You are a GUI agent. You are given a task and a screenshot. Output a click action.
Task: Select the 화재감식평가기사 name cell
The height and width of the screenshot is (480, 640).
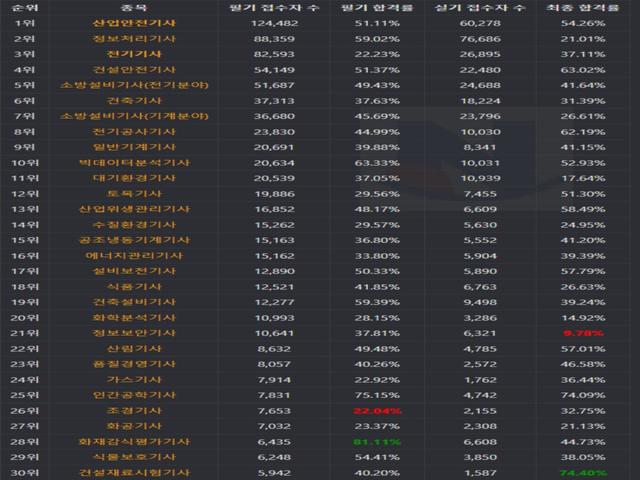coord(134,442)
